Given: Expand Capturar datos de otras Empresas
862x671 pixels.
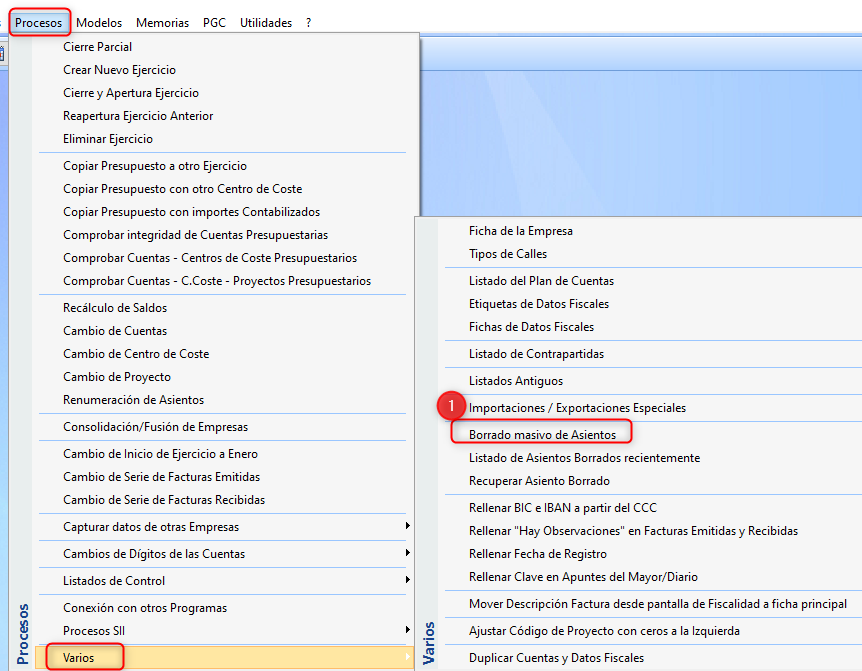Looking at the screenshot, I should [150, 527].
